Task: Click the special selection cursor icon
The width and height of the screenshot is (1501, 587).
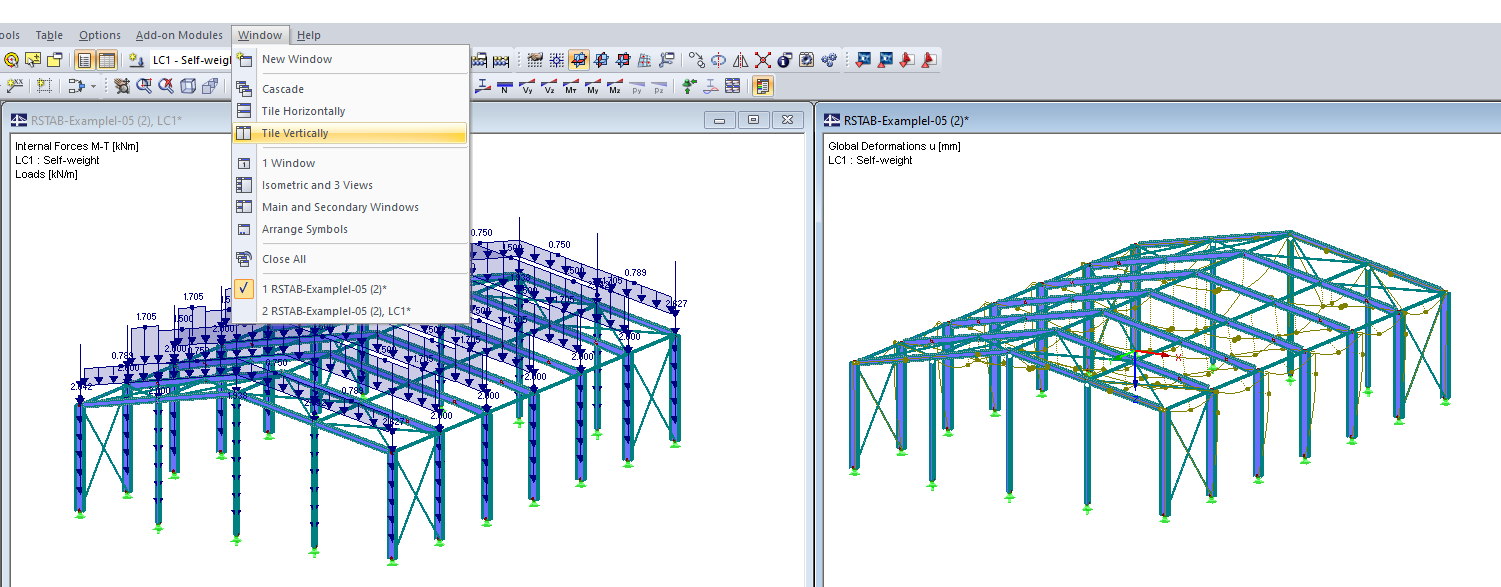Action: [33, 60]
